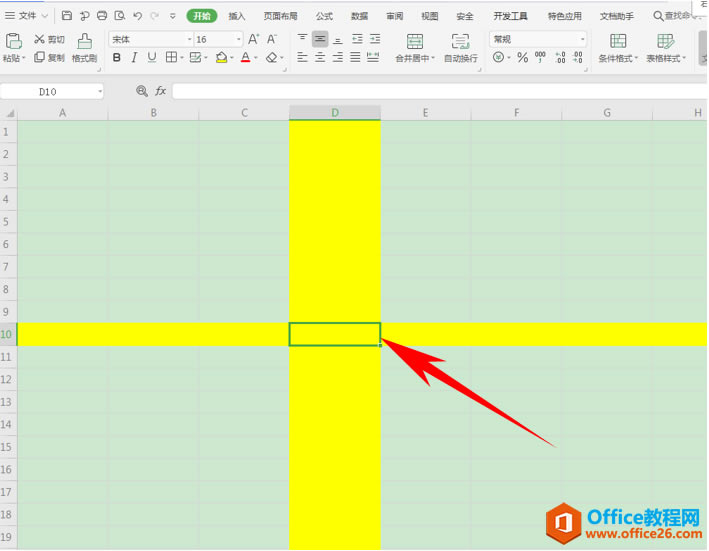Click the Conditional Formatting (条件格式) icon
The image size is (709, 551).
click(618, 41)
